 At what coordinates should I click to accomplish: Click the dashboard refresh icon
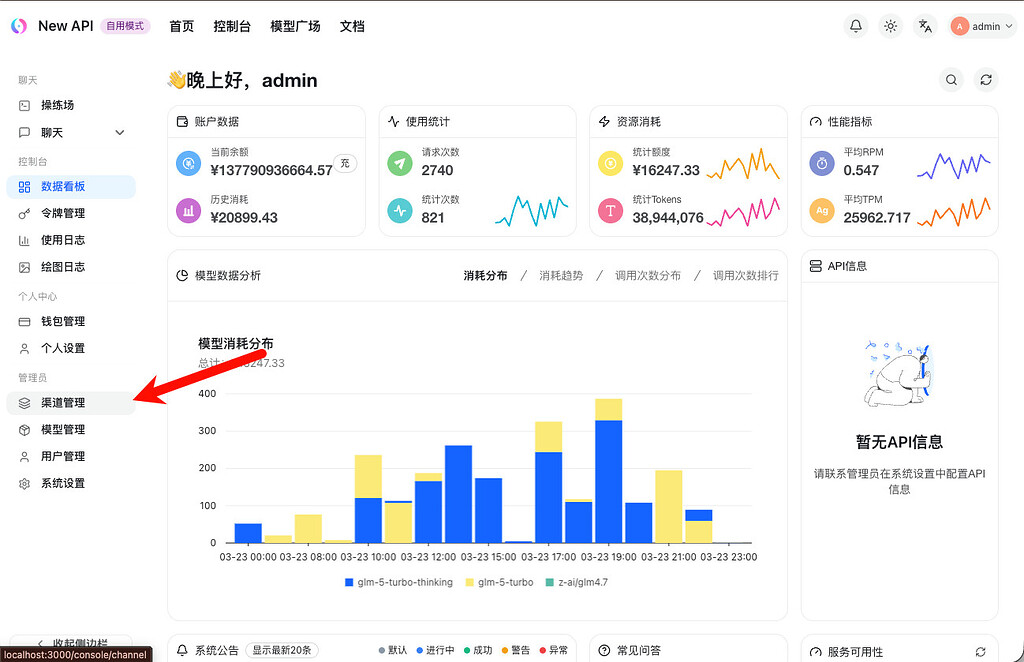click(986, 80)
